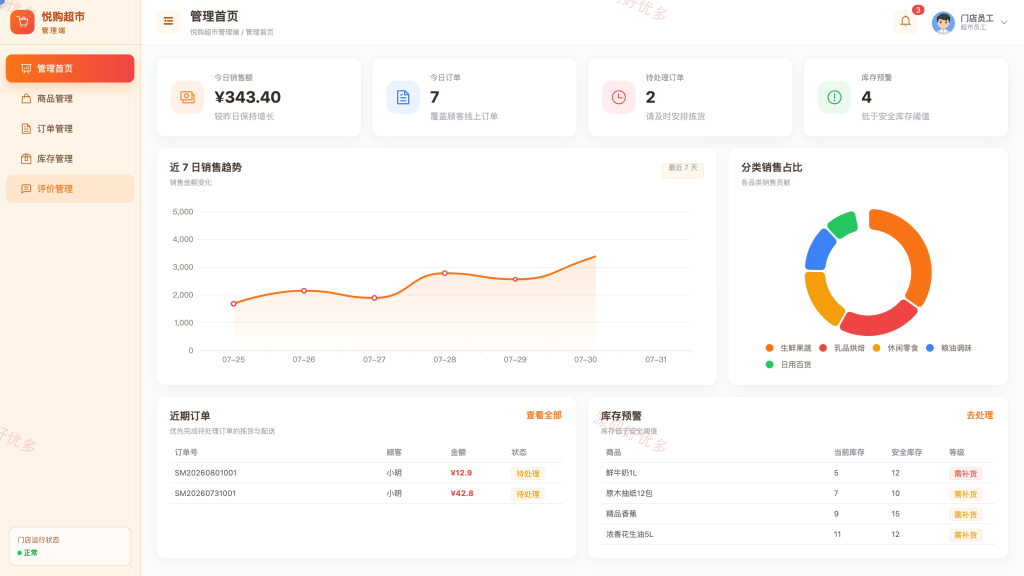Toggle 乳品烘焙 legend red swatch
The image size is (1024, 576).
(823, 348)
